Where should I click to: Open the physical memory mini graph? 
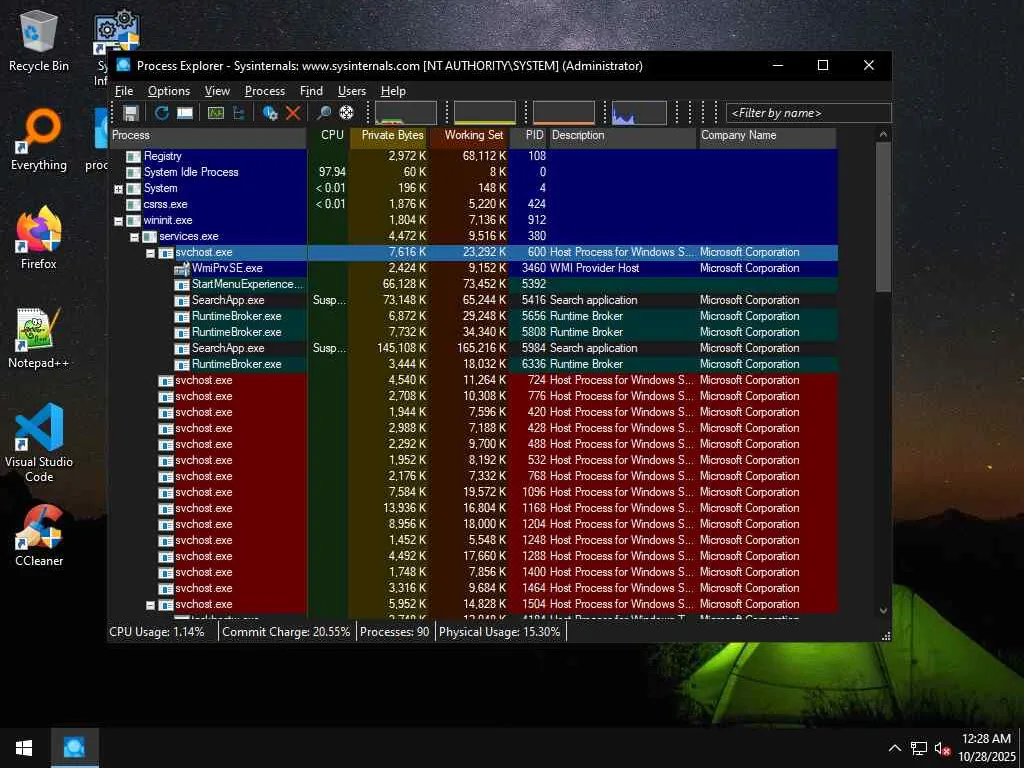(564, 112)
